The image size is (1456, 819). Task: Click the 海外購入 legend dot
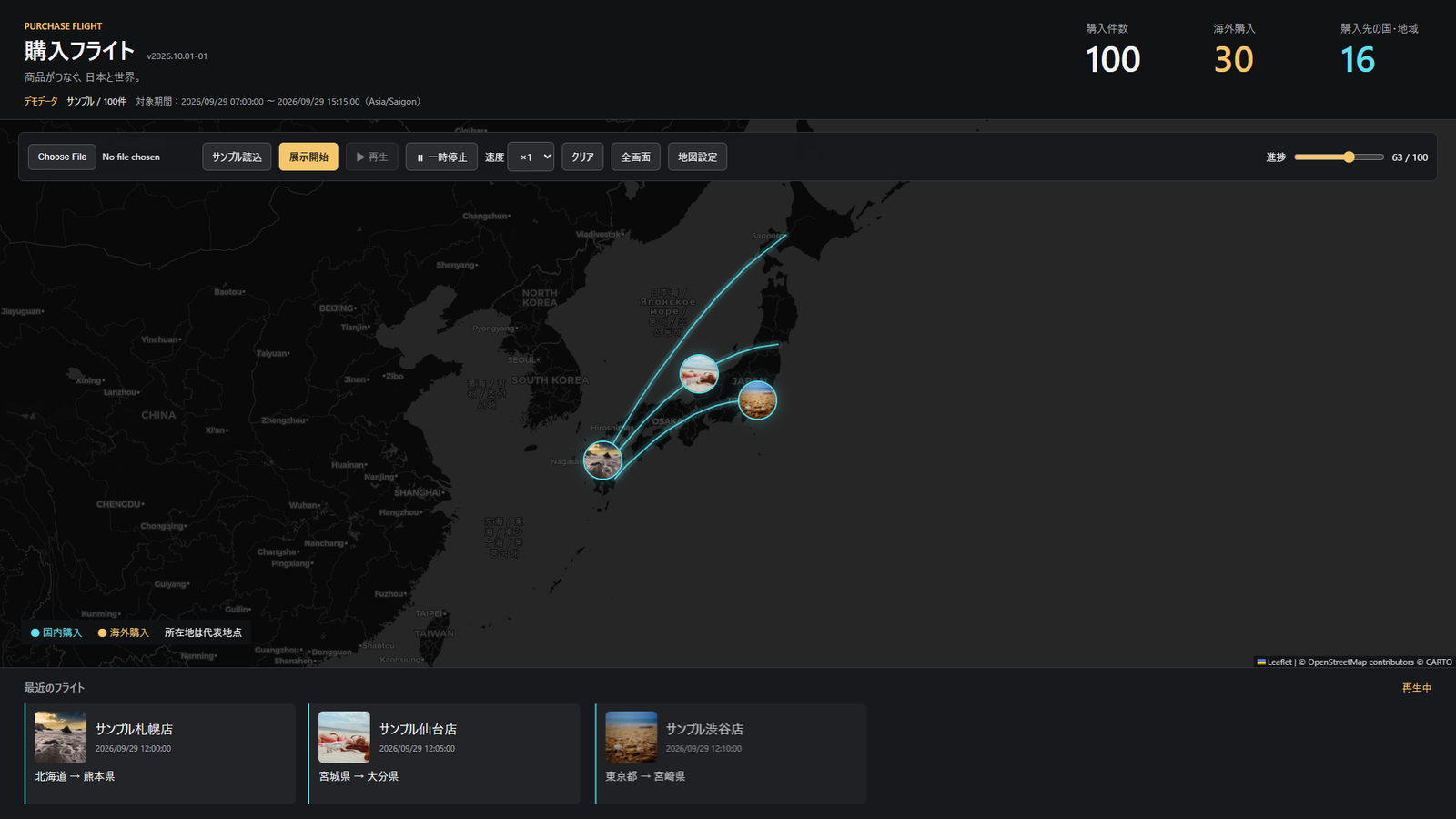[102, 632]
